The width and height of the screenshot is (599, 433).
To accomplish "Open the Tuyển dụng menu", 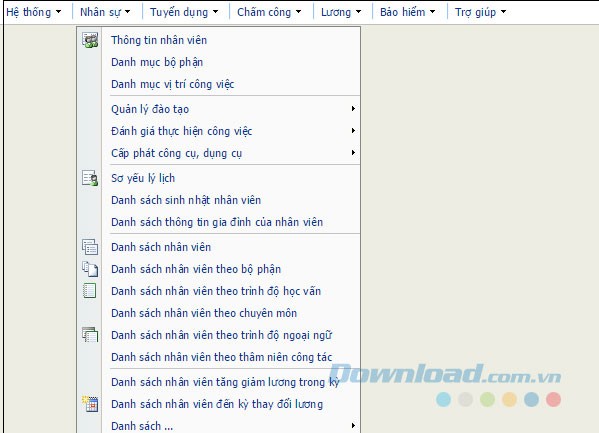I will click(x=184, y=12).
